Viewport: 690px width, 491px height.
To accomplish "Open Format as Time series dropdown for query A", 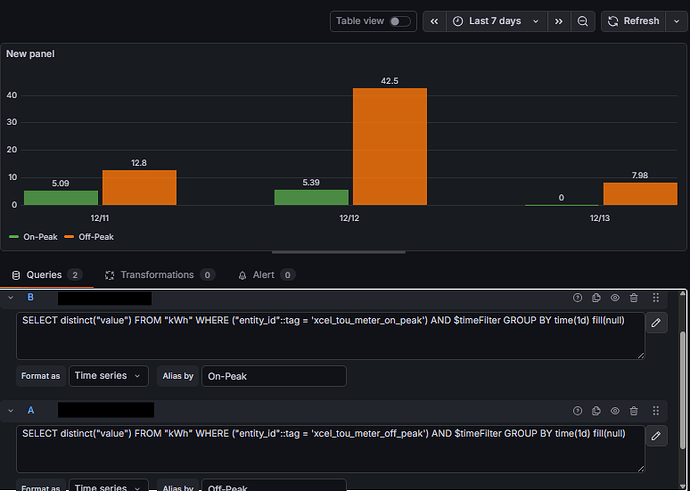I will tap(108, 486).
